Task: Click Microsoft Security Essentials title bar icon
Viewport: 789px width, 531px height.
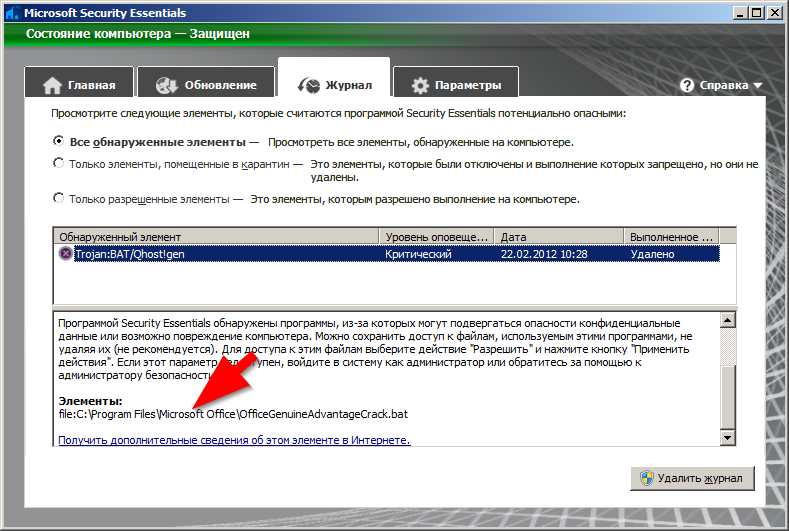Action: (12, 13)
